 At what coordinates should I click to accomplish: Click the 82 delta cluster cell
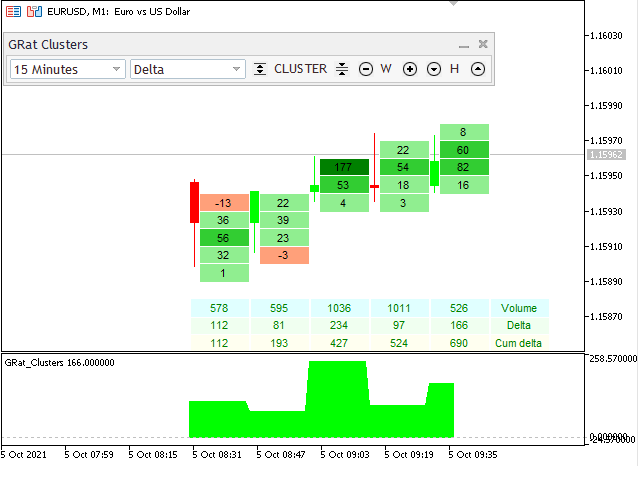tap(464, 167)
